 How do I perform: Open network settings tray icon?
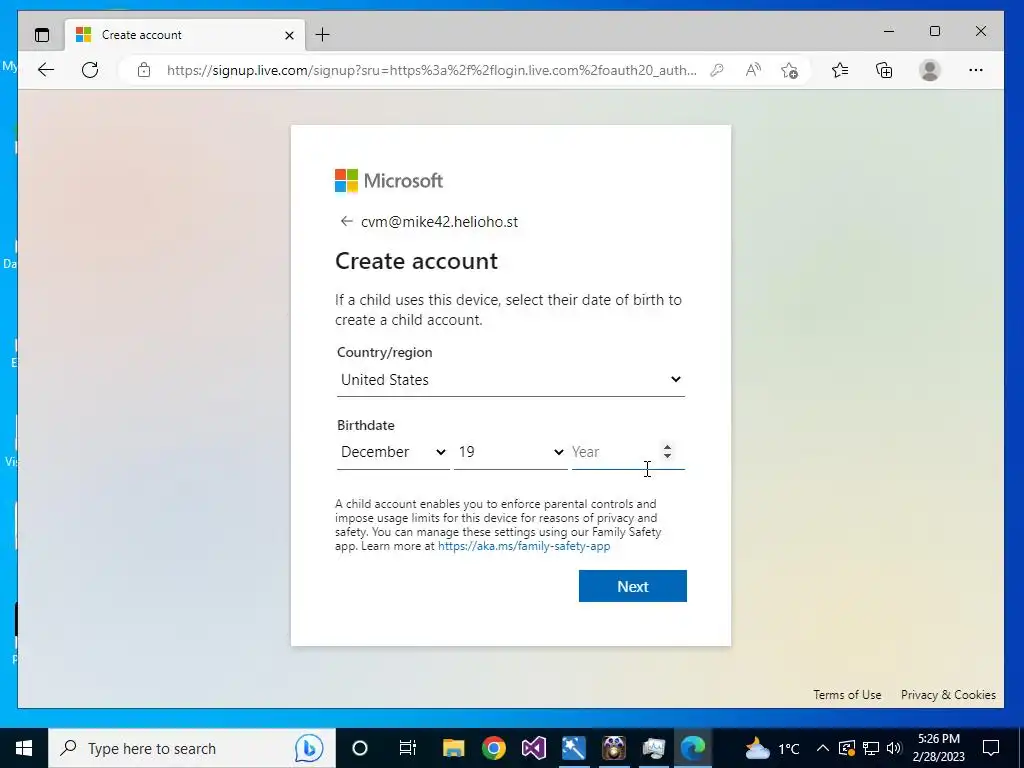coord(871,748)
